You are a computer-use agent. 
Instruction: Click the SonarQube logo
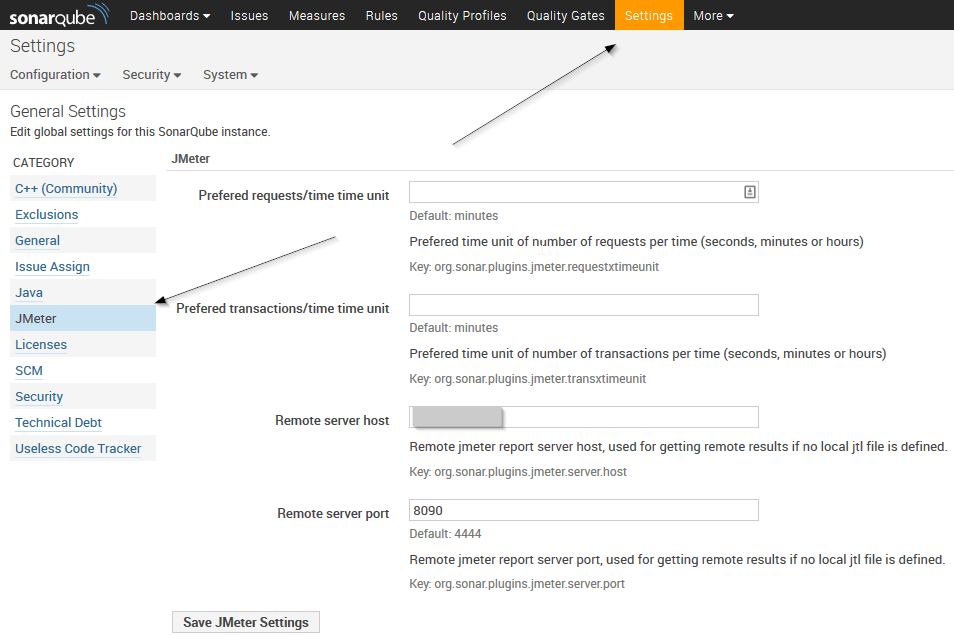(x=59, y=15)
